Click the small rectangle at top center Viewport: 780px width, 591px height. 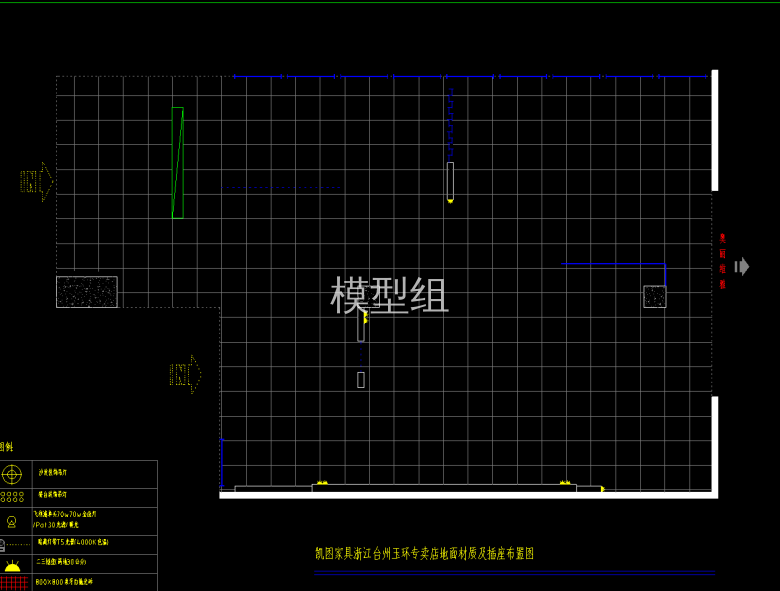[x=450, y=181]
